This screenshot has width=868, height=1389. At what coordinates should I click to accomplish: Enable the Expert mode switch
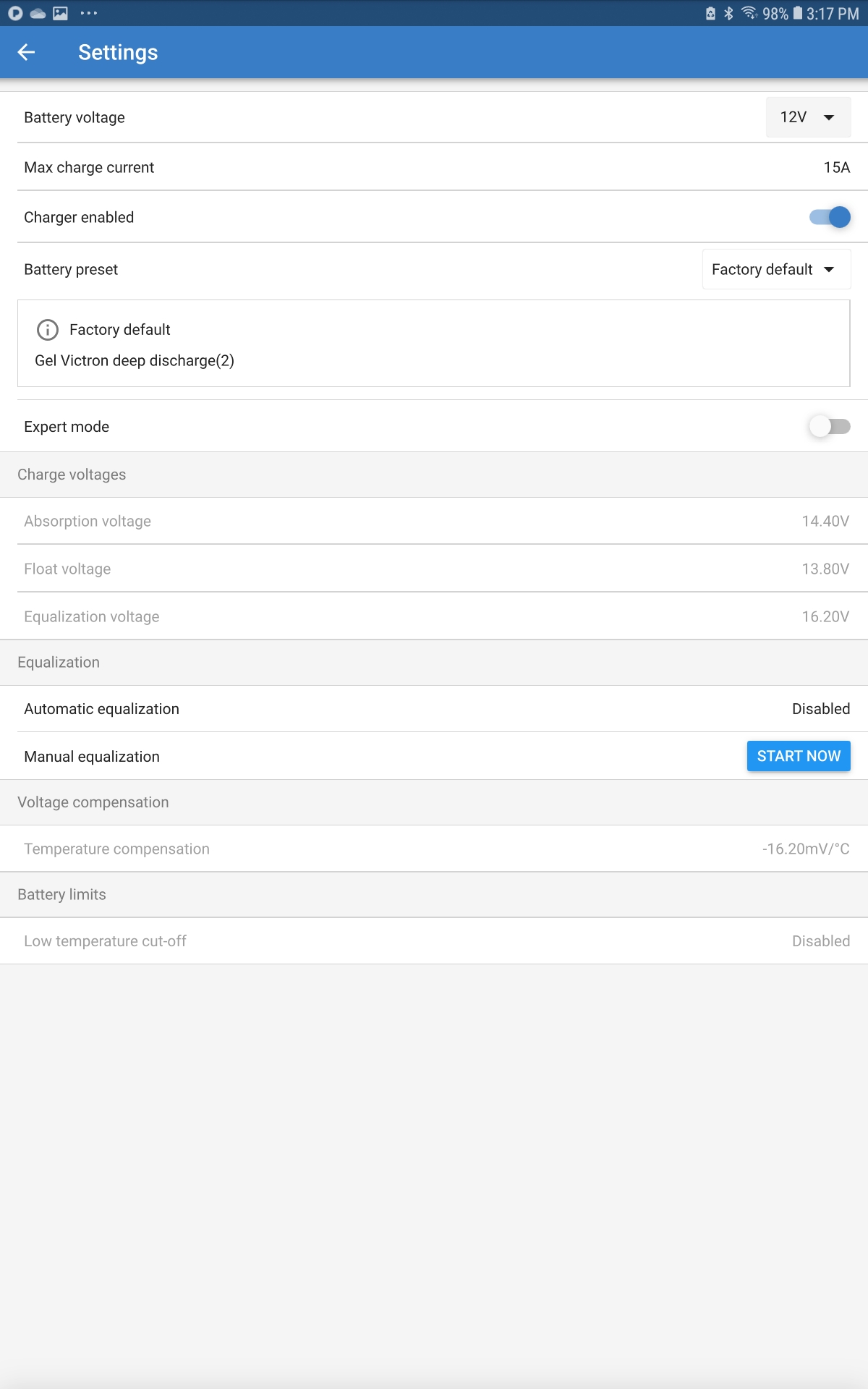(x=830, y=427)
